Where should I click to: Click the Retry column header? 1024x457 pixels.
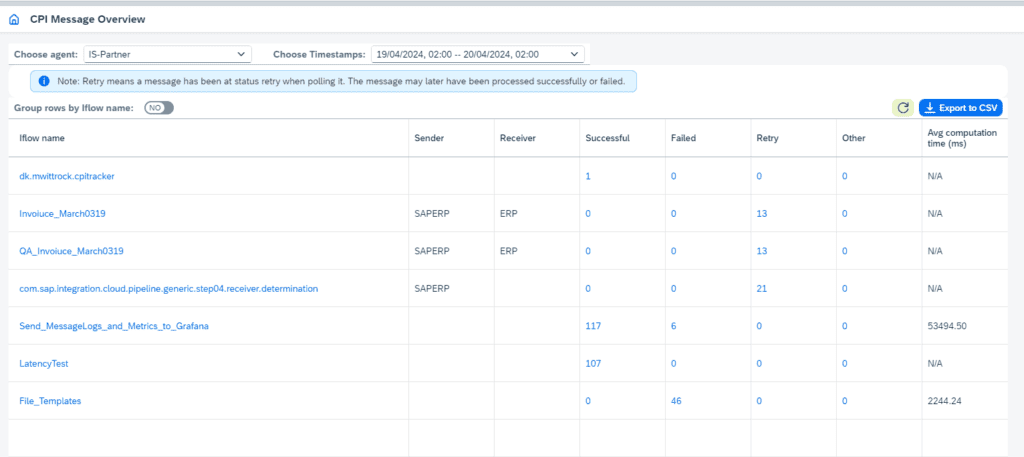(793, 138)
